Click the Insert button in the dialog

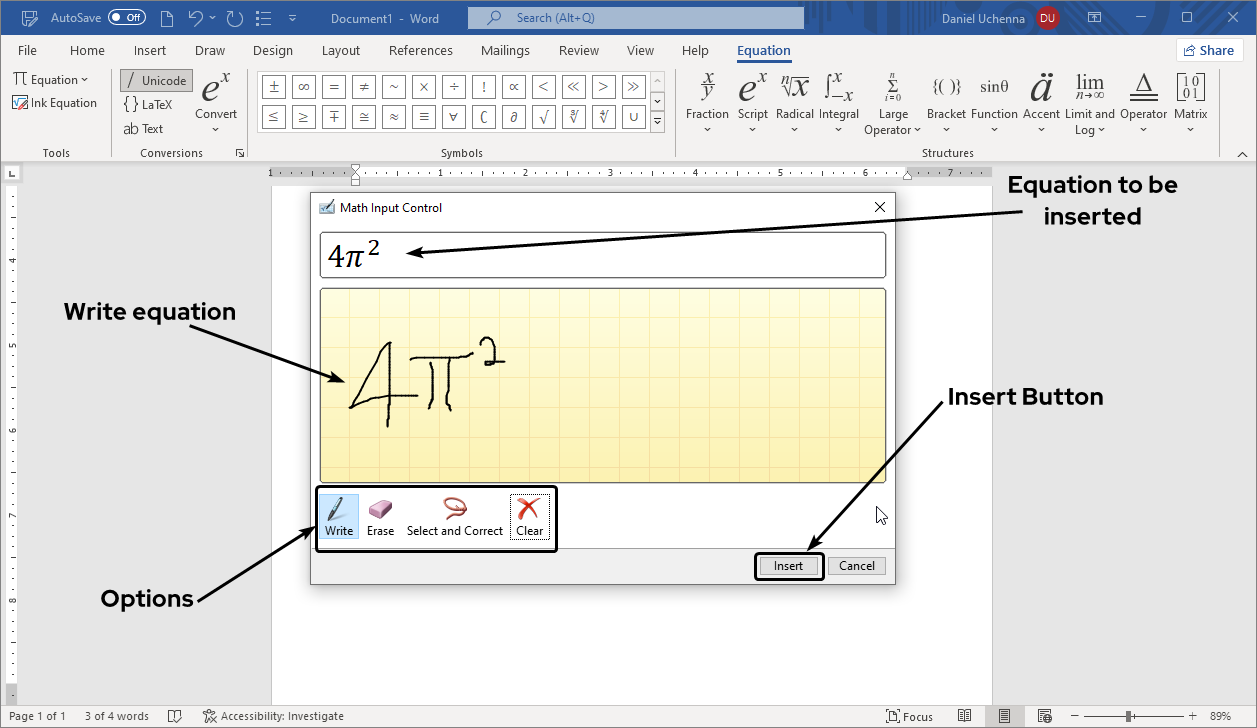789,565
